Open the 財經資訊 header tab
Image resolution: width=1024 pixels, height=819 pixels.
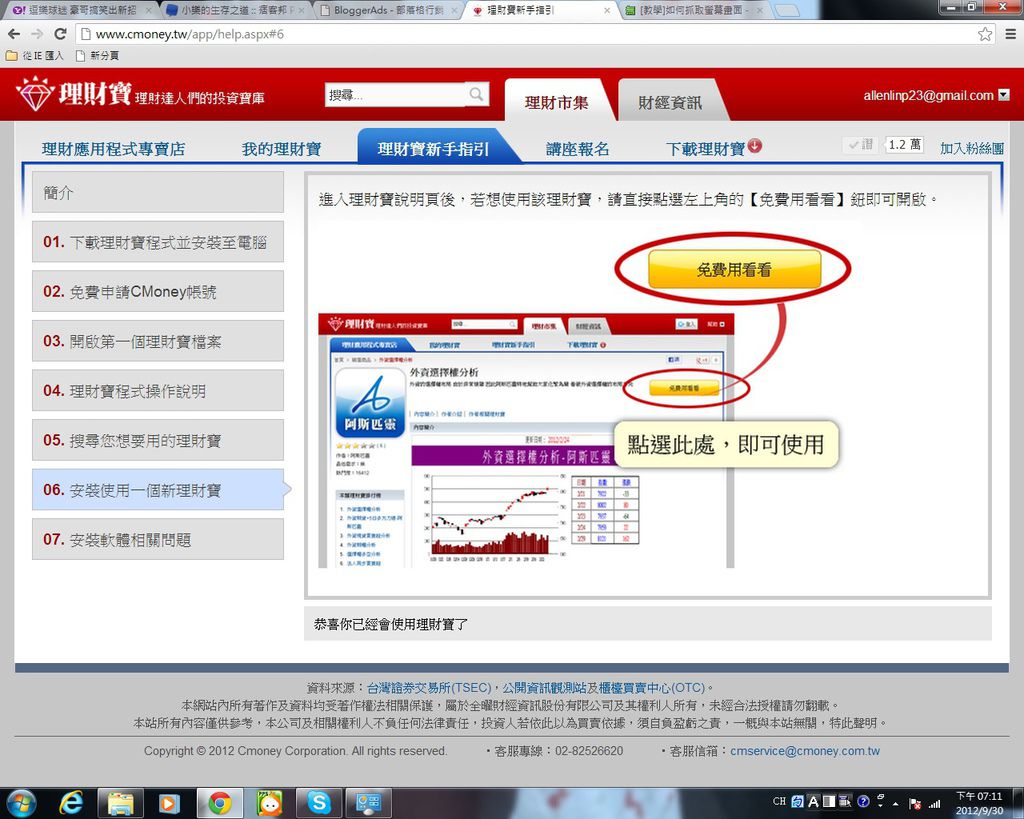669,101
